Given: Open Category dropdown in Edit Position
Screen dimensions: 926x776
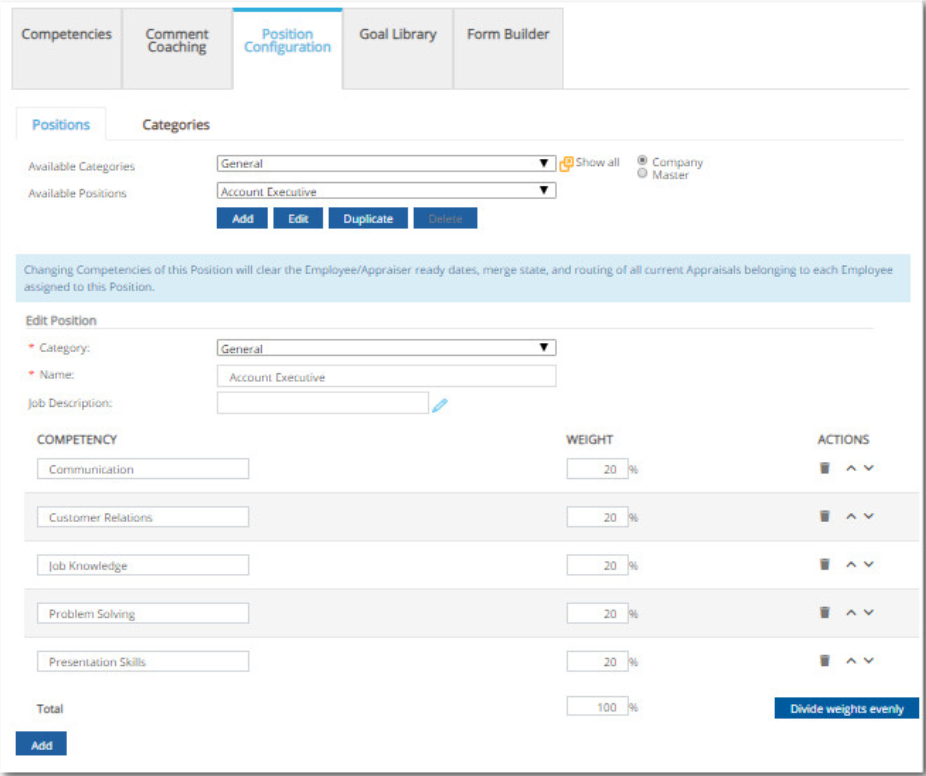Looking at the screenshot, I should [x=386, y=349].
